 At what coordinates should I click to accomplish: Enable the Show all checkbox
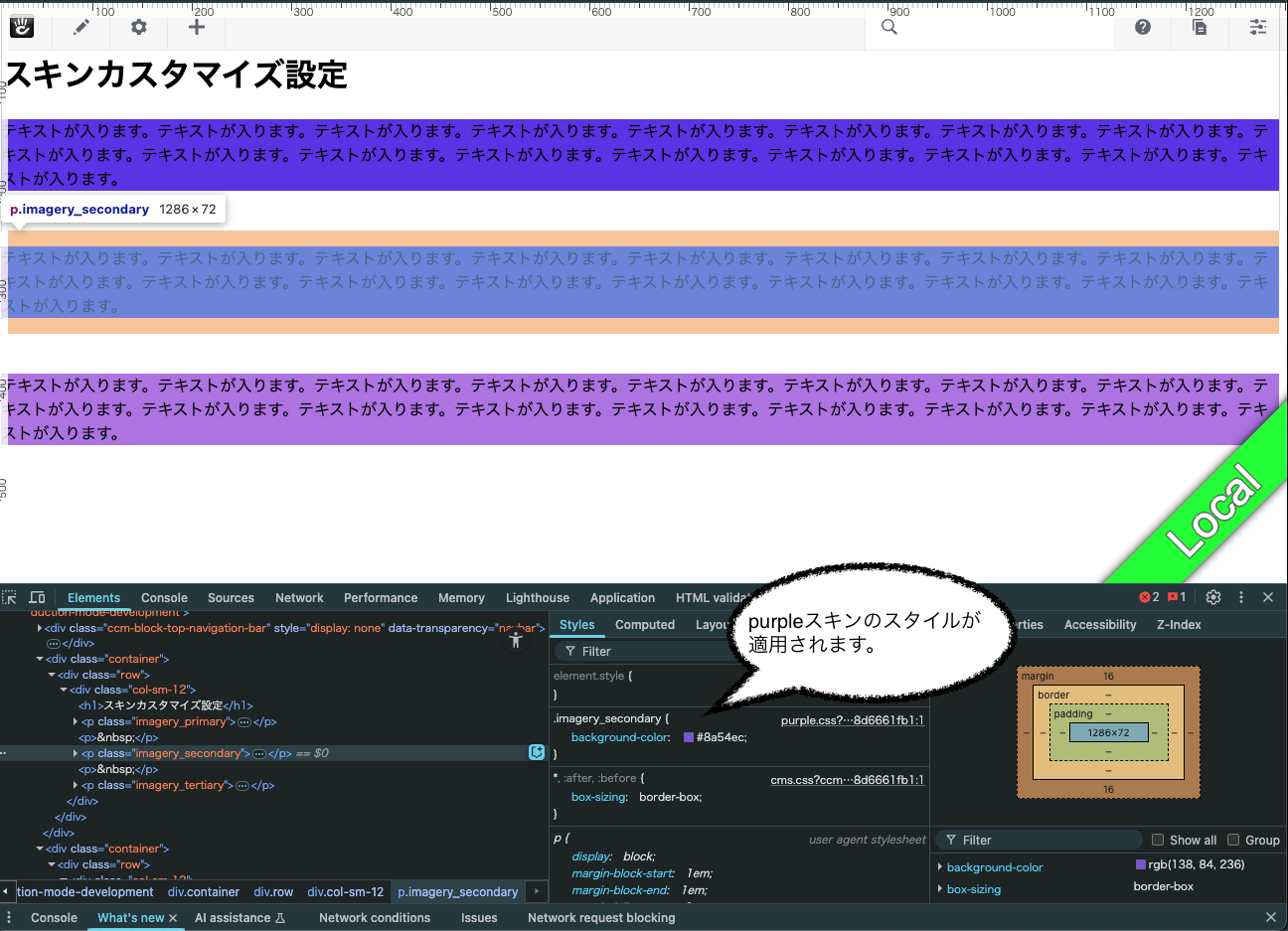pos(1157,840)
